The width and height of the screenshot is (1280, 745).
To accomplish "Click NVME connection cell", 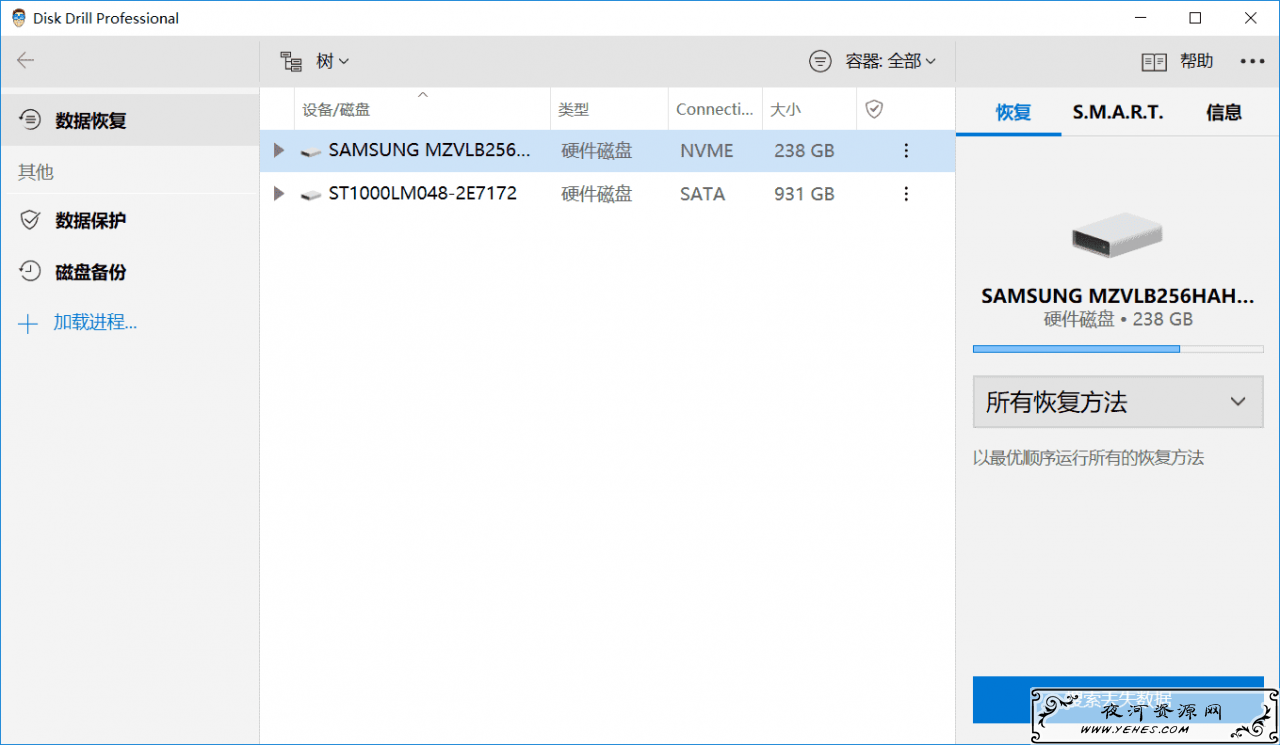I will (706, 151).
